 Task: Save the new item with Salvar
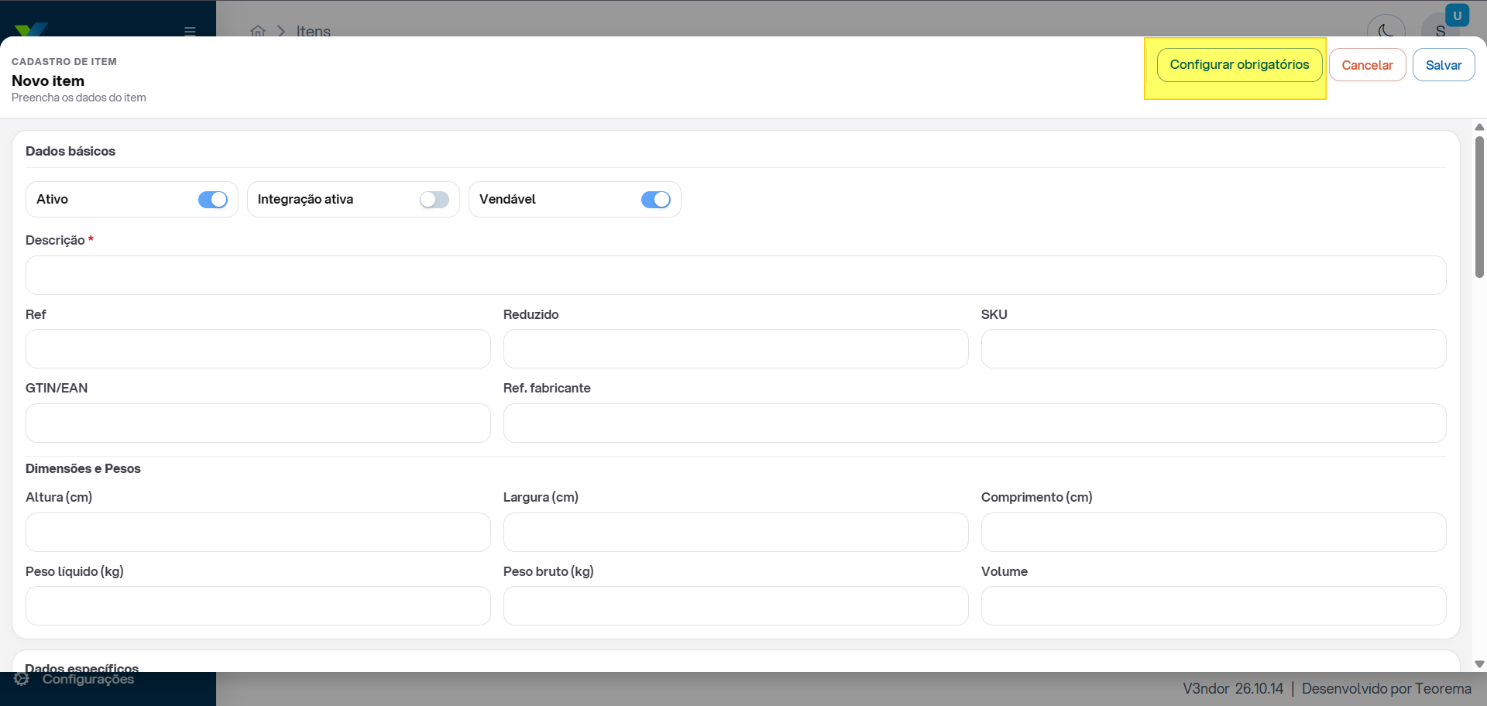[x=1444, y=65]
